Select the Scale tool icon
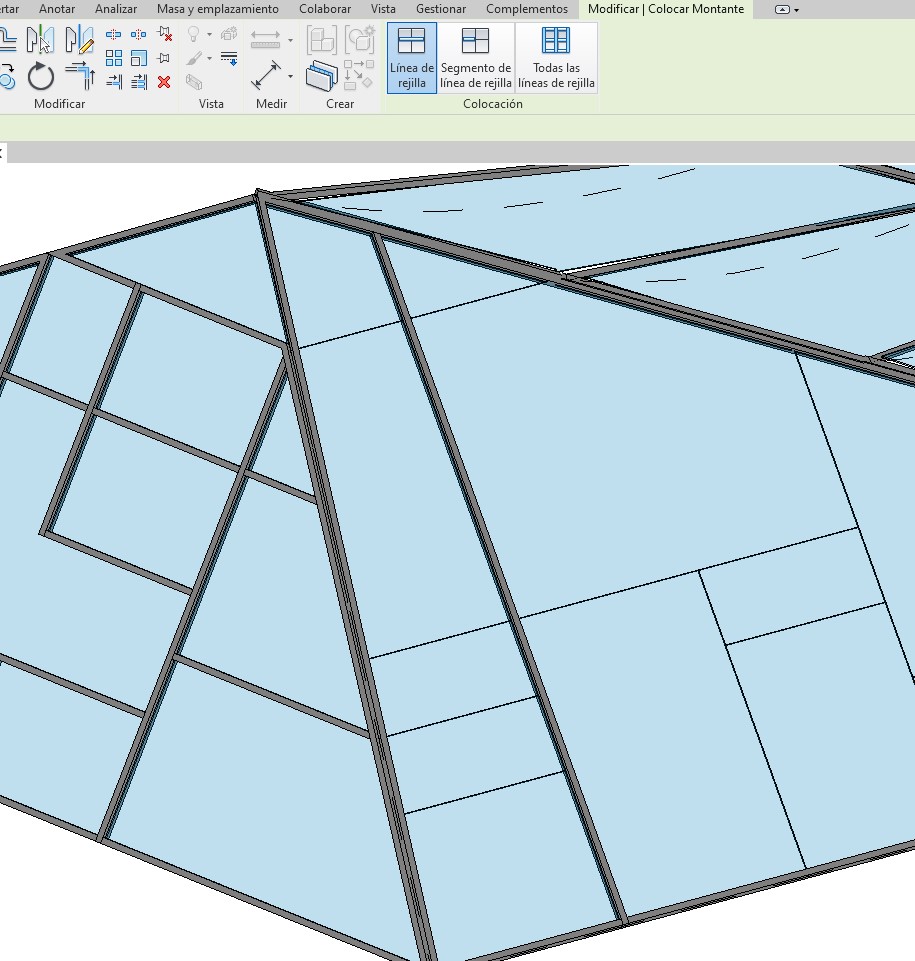This screenshot has height=961, width=915. (139, 58)
